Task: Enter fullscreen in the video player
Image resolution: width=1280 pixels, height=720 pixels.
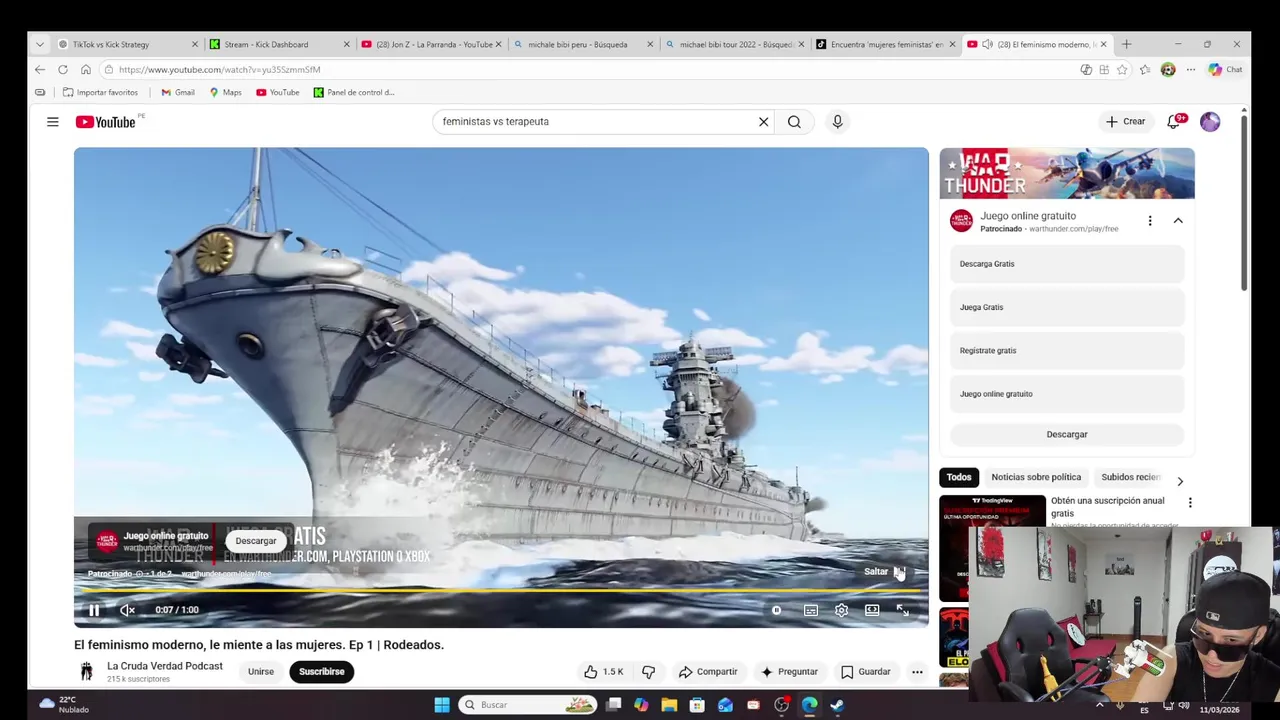Action: click(902, 610)
